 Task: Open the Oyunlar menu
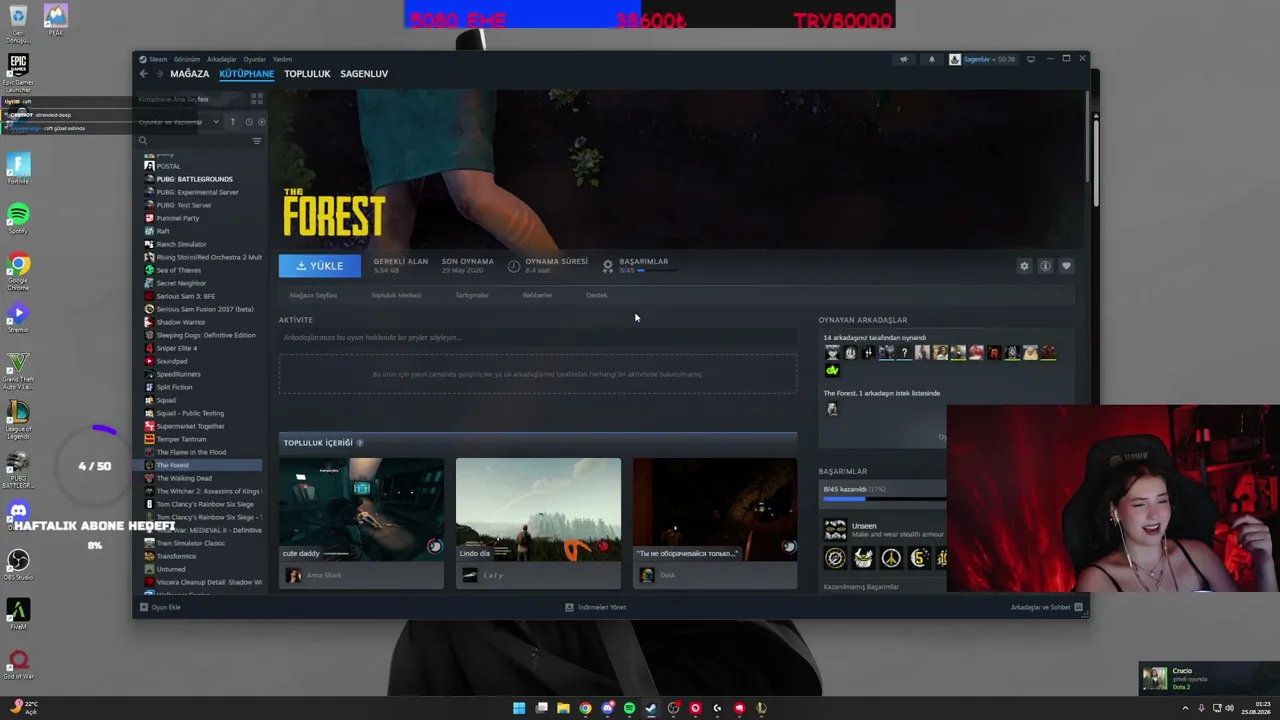[255, 59]
